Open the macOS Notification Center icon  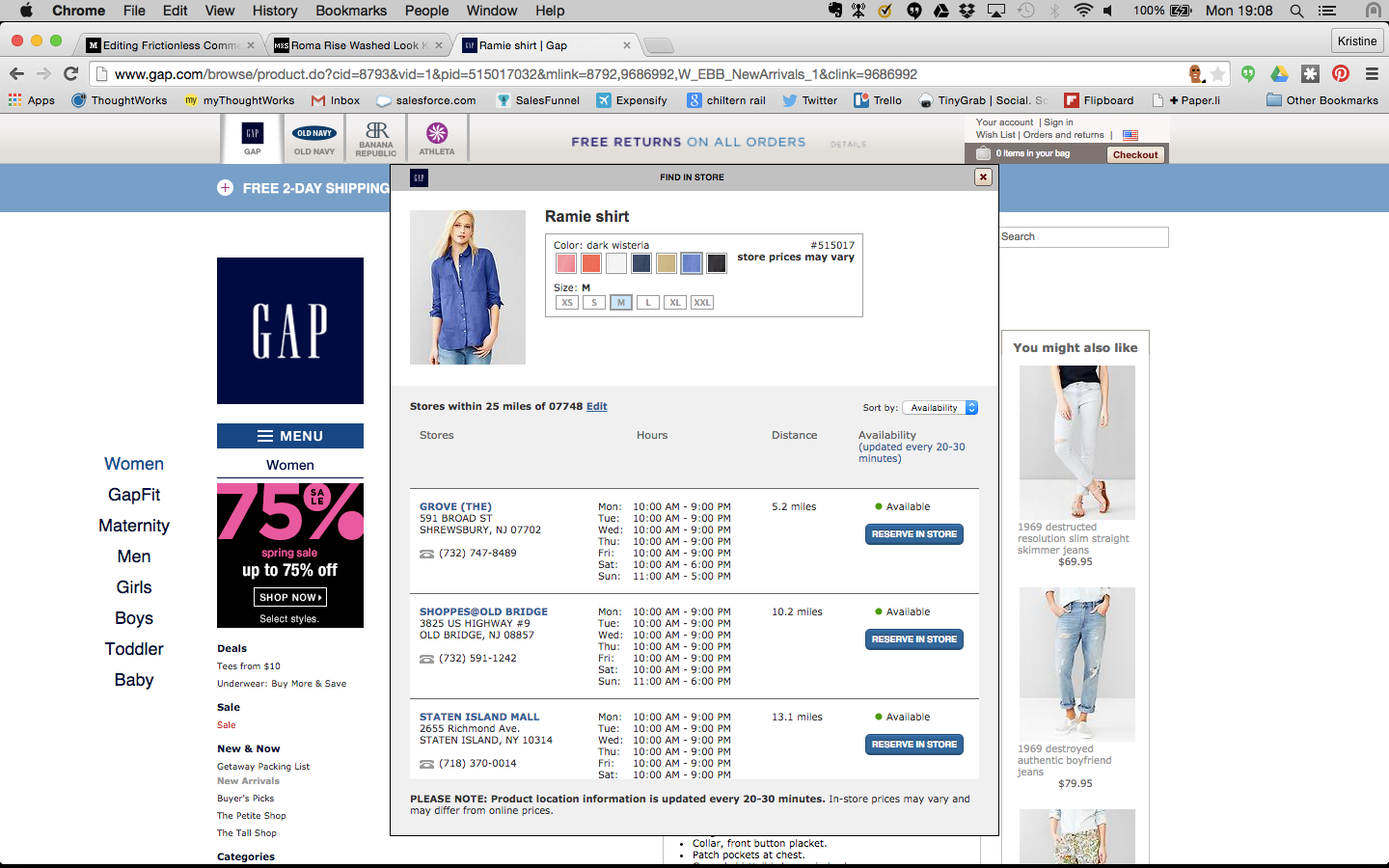1327,11
